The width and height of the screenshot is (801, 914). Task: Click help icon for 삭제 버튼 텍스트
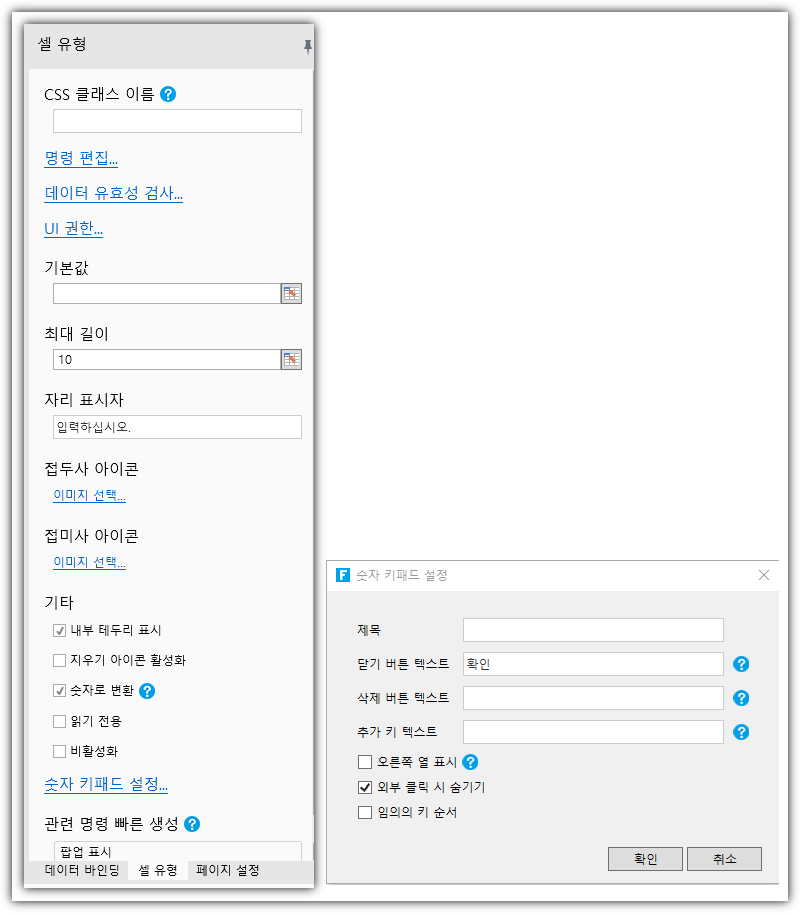(x=741, y=698)
